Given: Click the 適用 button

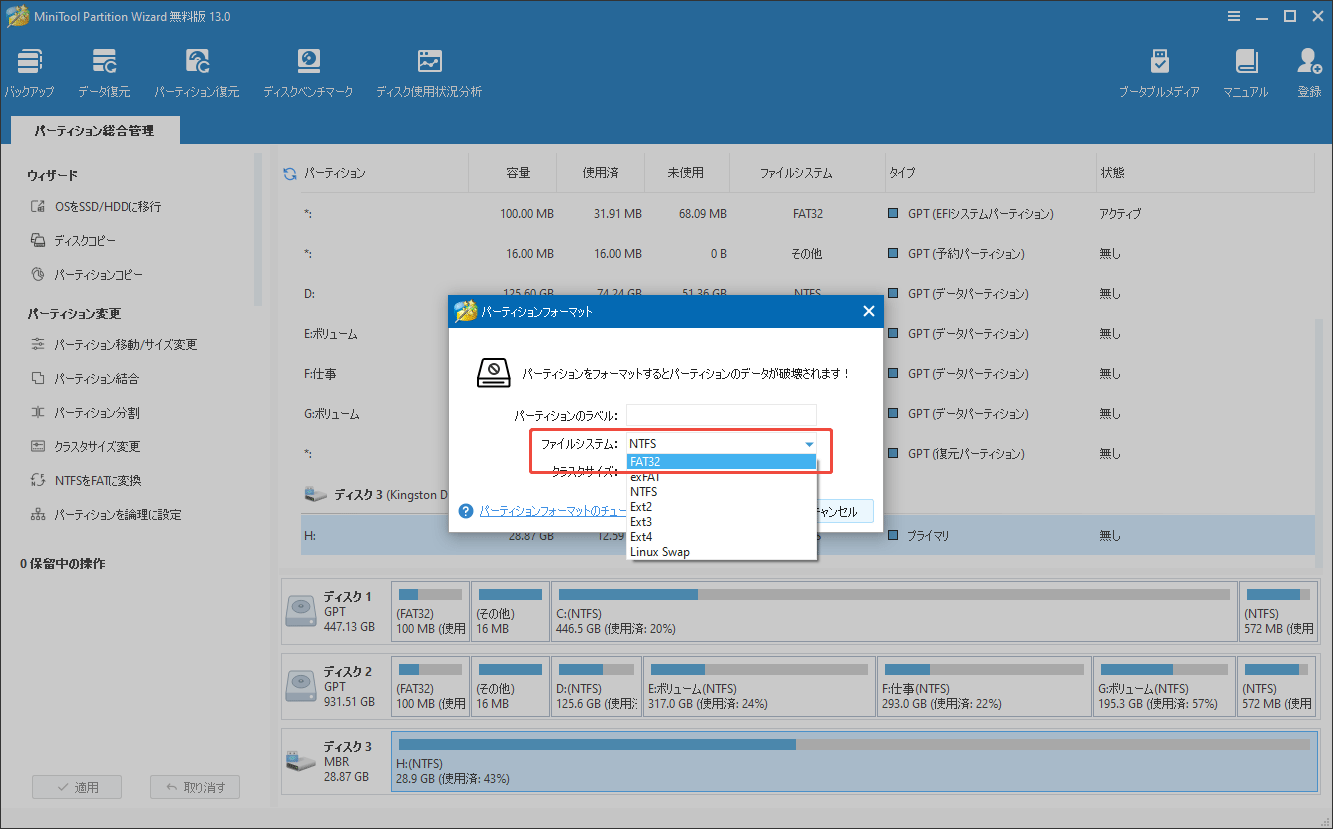Looking at the screenshot, I should click(x=76, y=787).
